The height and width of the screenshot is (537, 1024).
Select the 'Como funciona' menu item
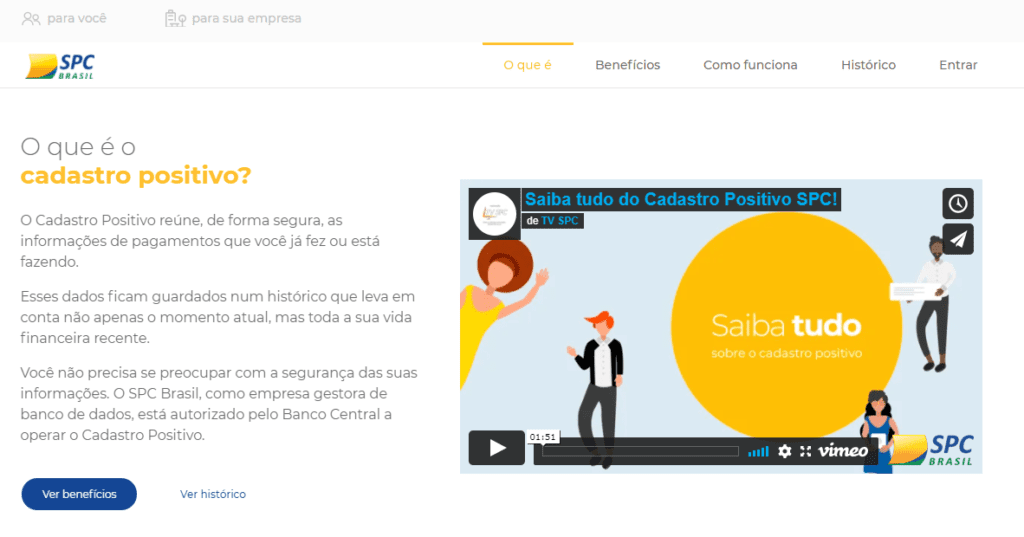click(750, 65)
